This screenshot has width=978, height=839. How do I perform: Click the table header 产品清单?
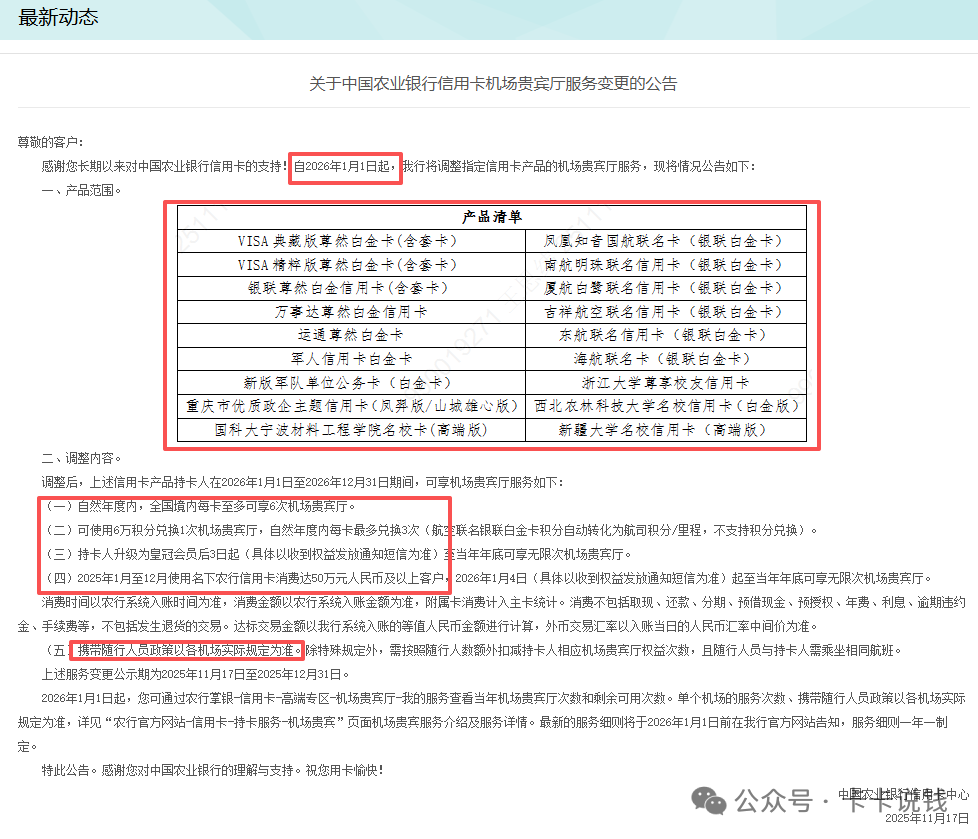pyautogui.click(x=491, y=217)
